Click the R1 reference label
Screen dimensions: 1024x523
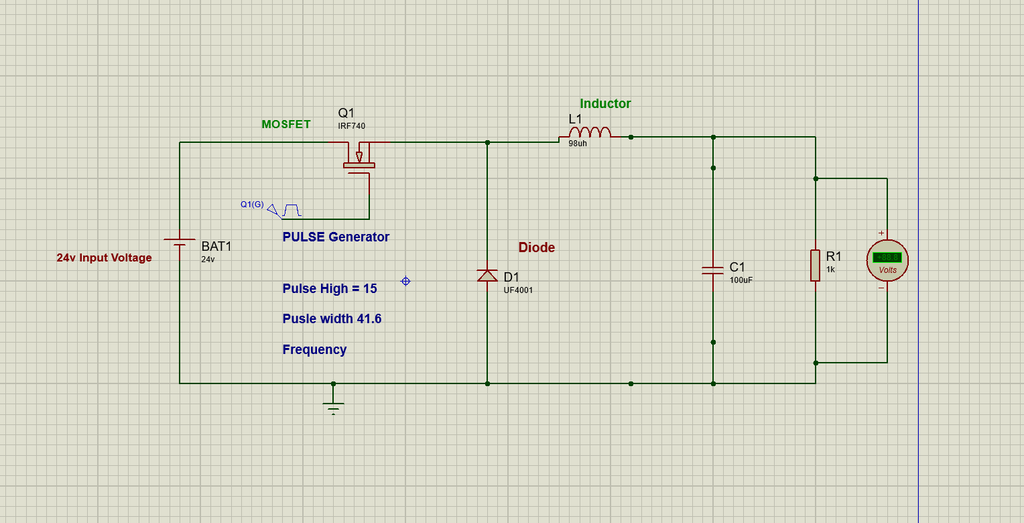(x=834, y=256)
